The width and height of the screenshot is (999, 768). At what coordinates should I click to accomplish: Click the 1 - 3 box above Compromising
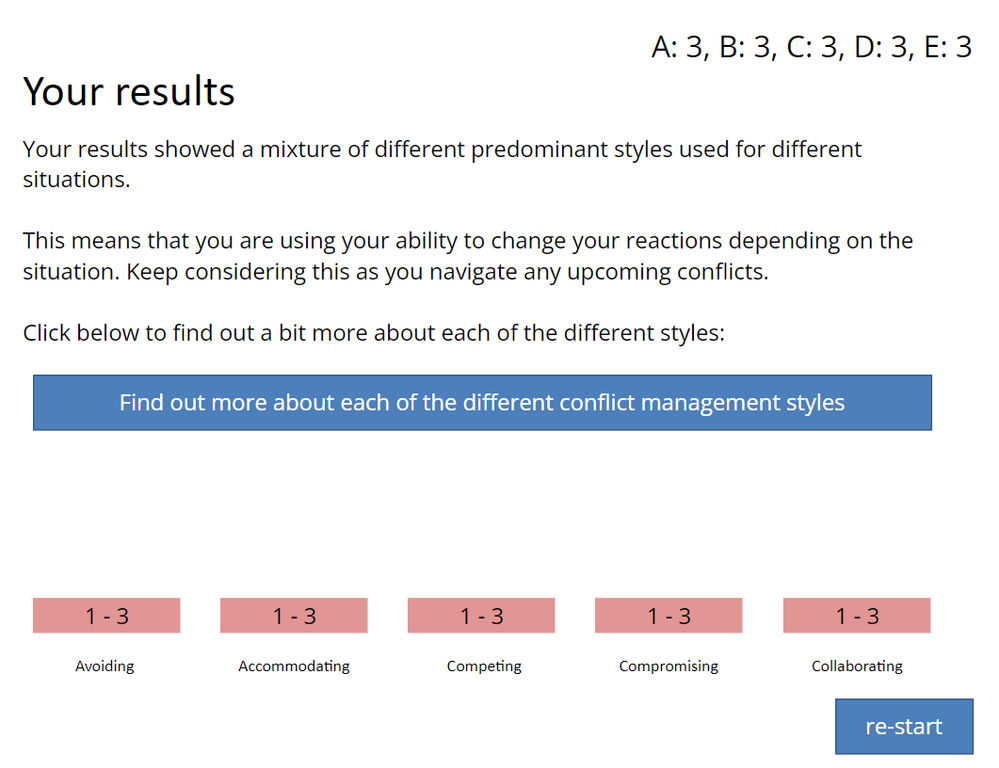click(x=668, y=616)
